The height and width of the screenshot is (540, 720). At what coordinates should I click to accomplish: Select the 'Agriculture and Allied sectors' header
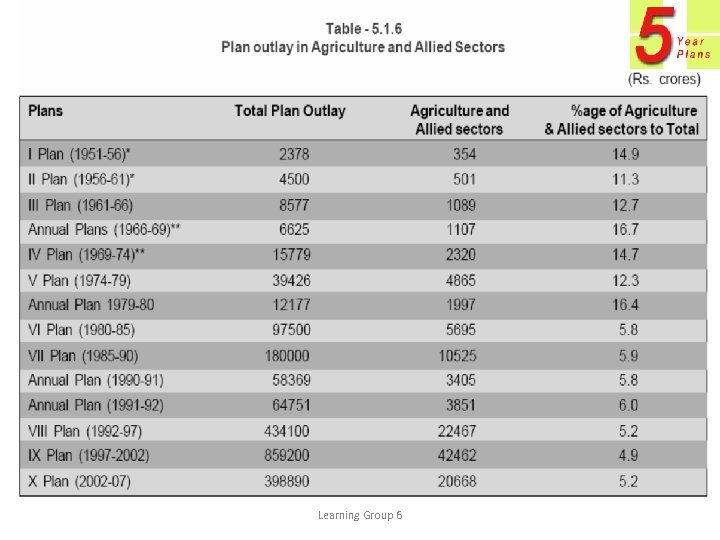coord(459,119)
